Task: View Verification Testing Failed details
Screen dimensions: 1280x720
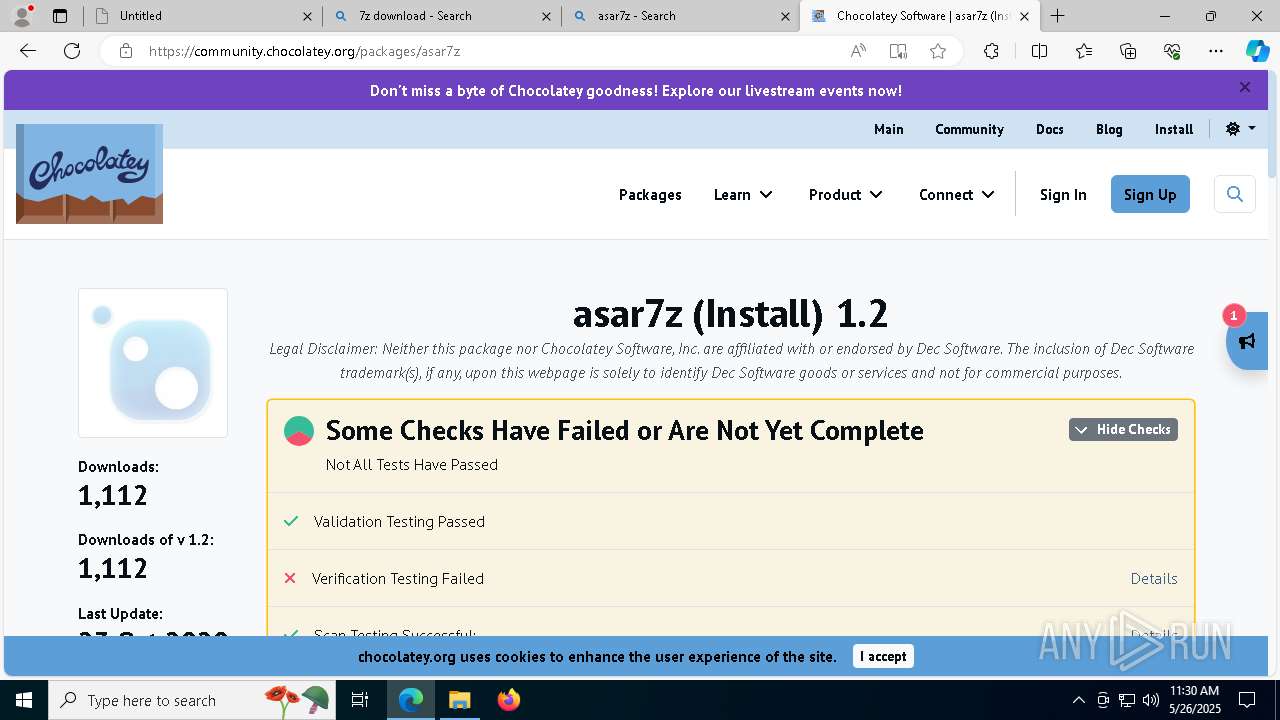Action: click(x=1154, y=578)
